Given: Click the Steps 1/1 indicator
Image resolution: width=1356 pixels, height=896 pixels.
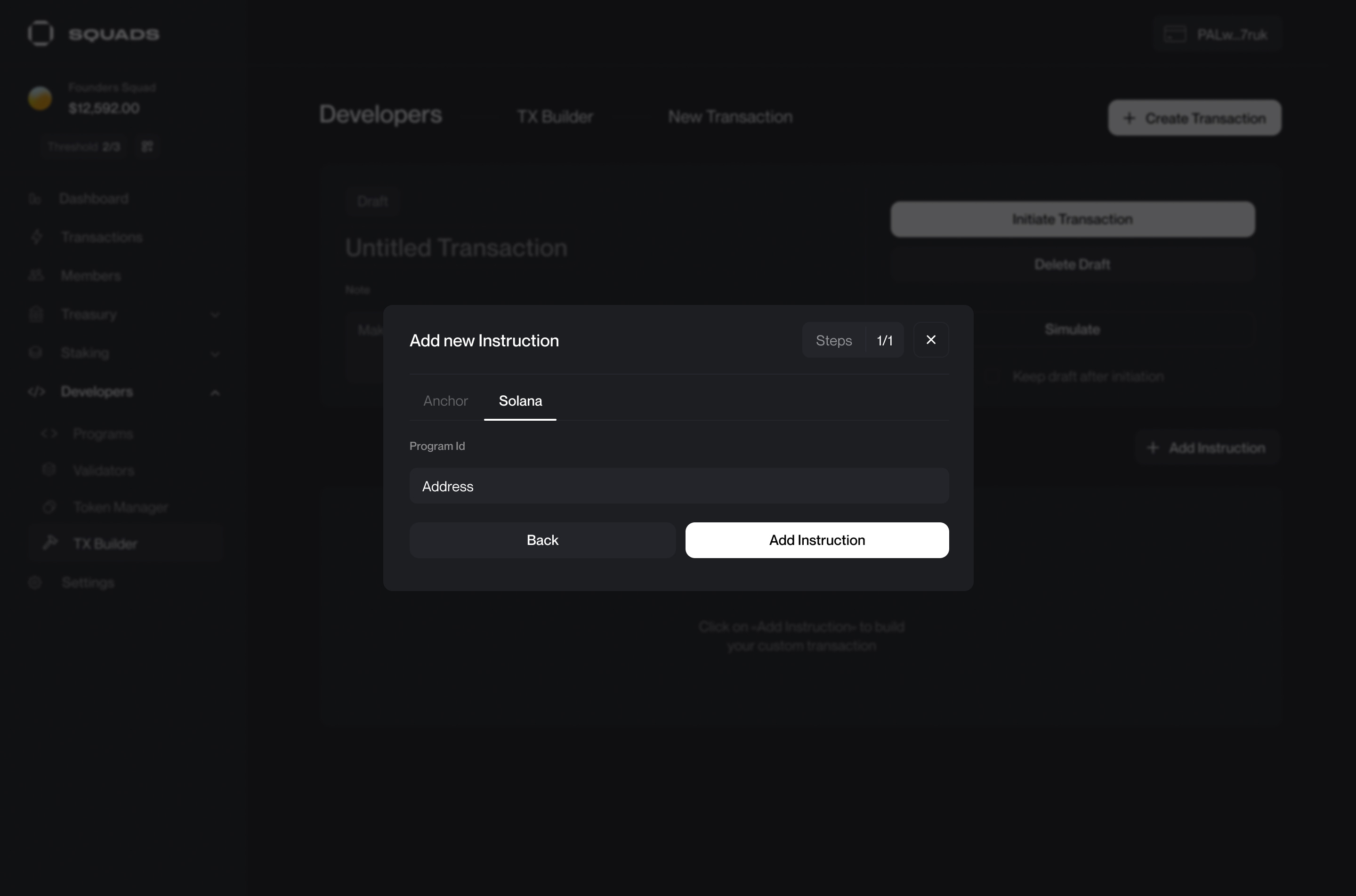Looking at the screenshot, I should pyautogui.click(x=853, y=340).
